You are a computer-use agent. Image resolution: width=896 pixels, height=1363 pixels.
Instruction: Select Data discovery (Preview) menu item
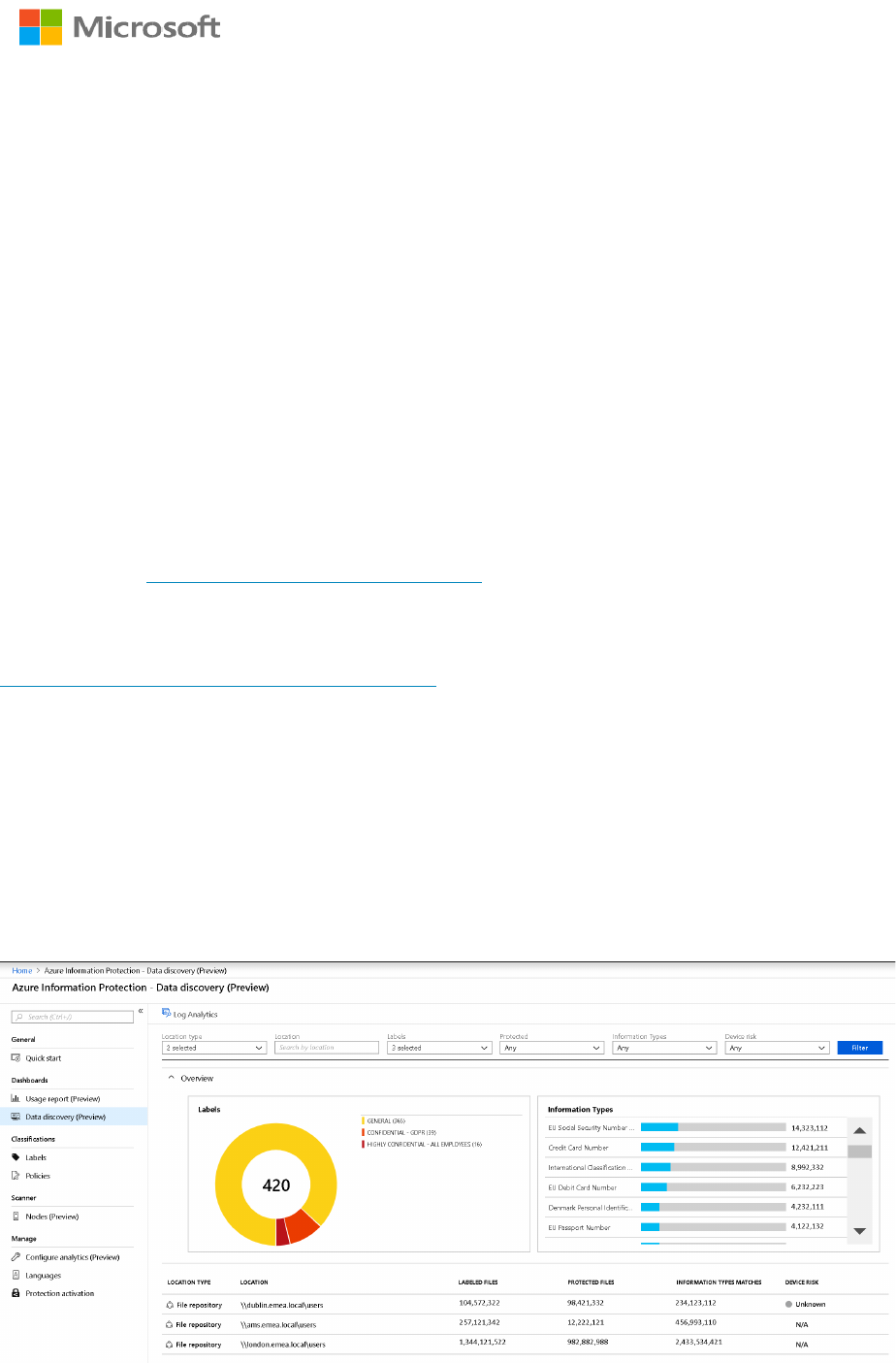(66, 1118)
